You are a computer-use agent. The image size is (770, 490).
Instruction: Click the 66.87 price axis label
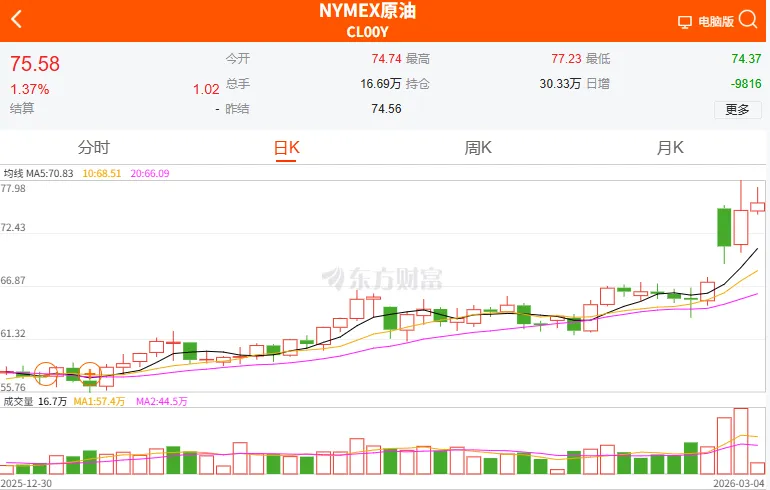pos(13,281)
